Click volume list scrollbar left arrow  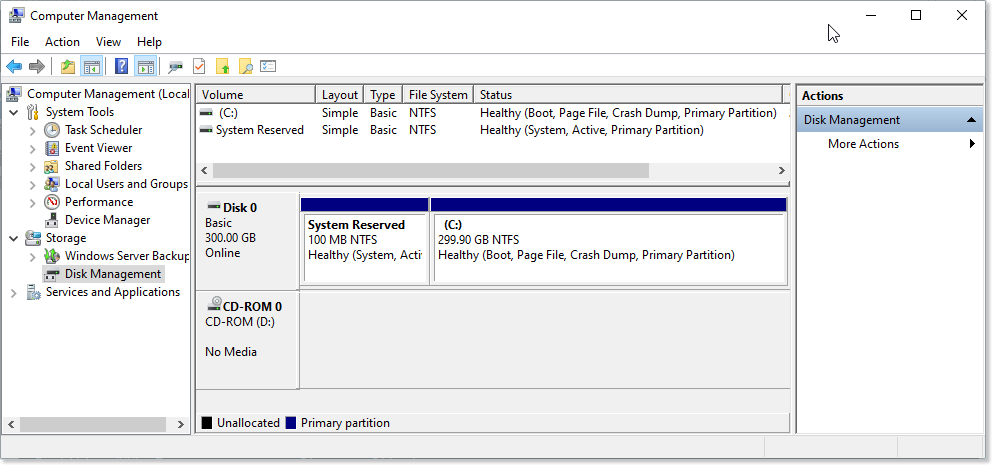coord(204,170)
